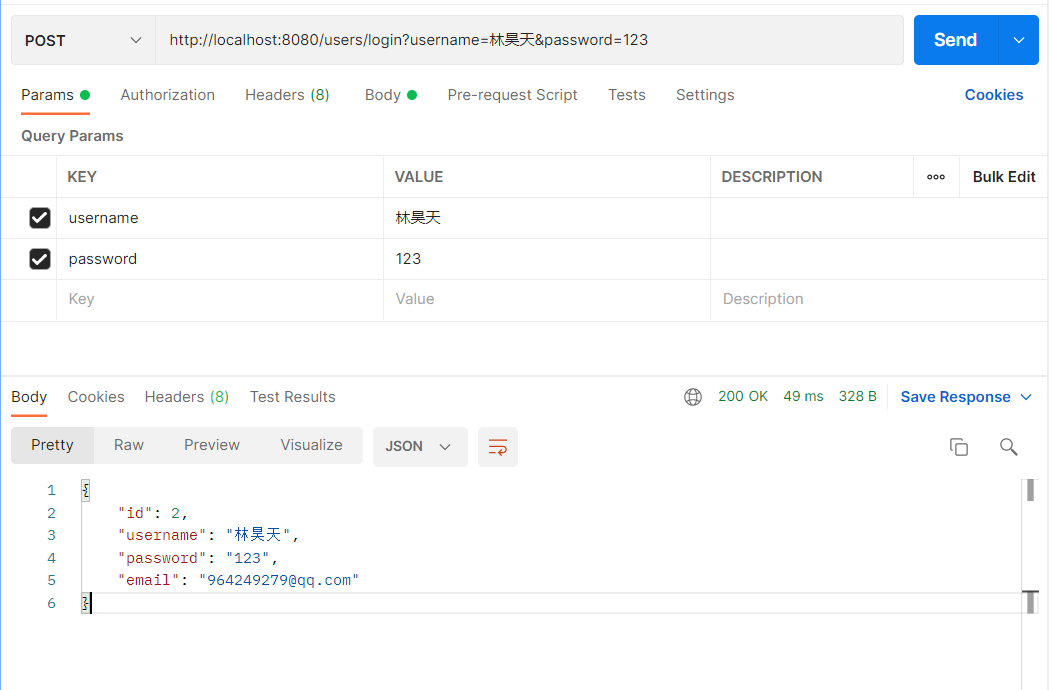Screen dimensions: 1053x690
Task: Switch to Preview response view
Action: [212, 445]
